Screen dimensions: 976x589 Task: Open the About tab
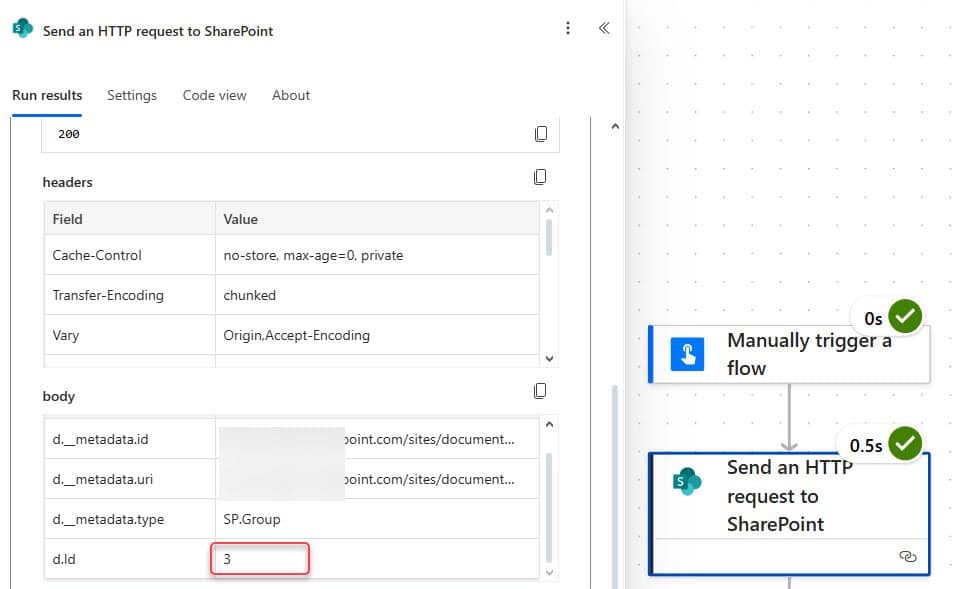point(291,95)
